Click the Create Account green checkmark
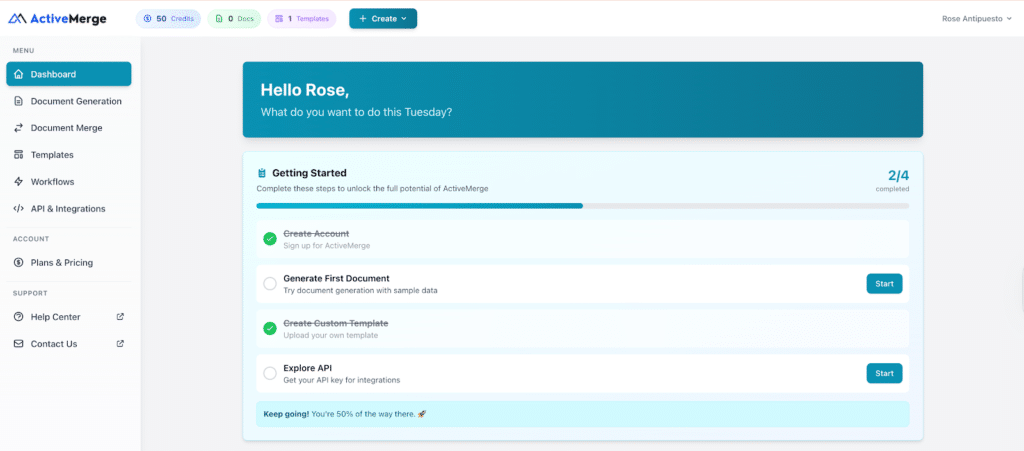This screenshot has width=1024, height=451. [x=270, y=239]
